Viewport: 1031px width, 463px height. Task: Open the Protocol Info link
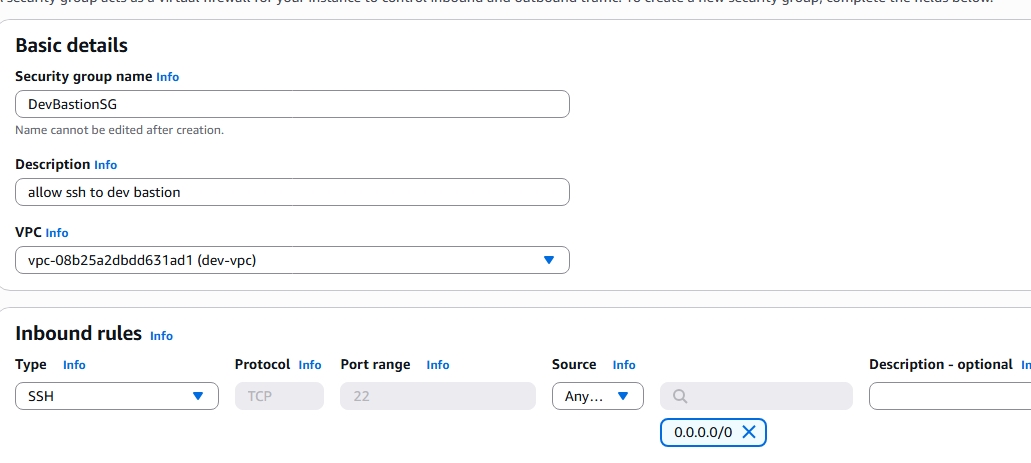coord(310,365)
